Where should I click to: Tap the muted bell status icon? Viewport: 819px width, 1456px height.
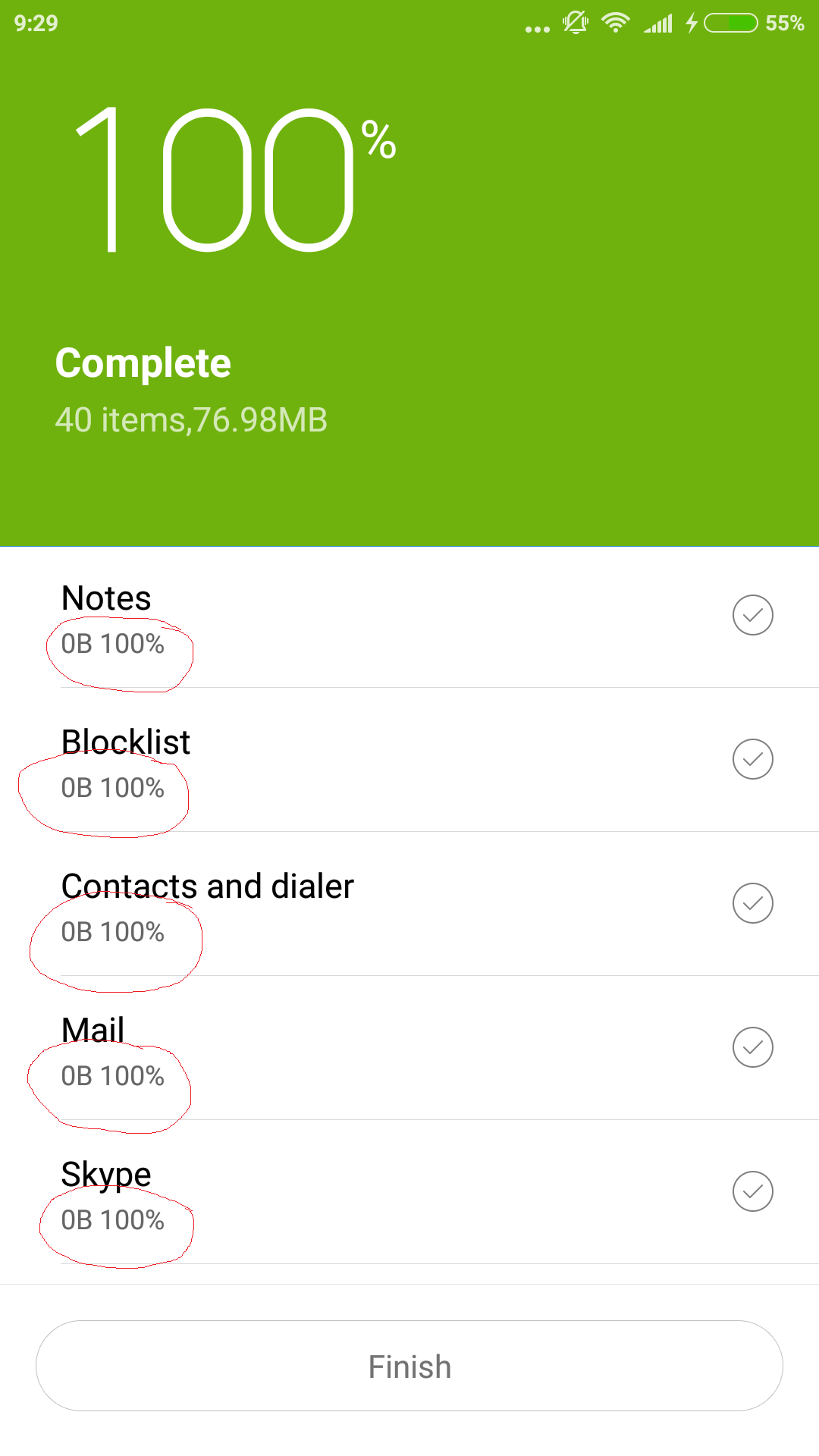576,23
